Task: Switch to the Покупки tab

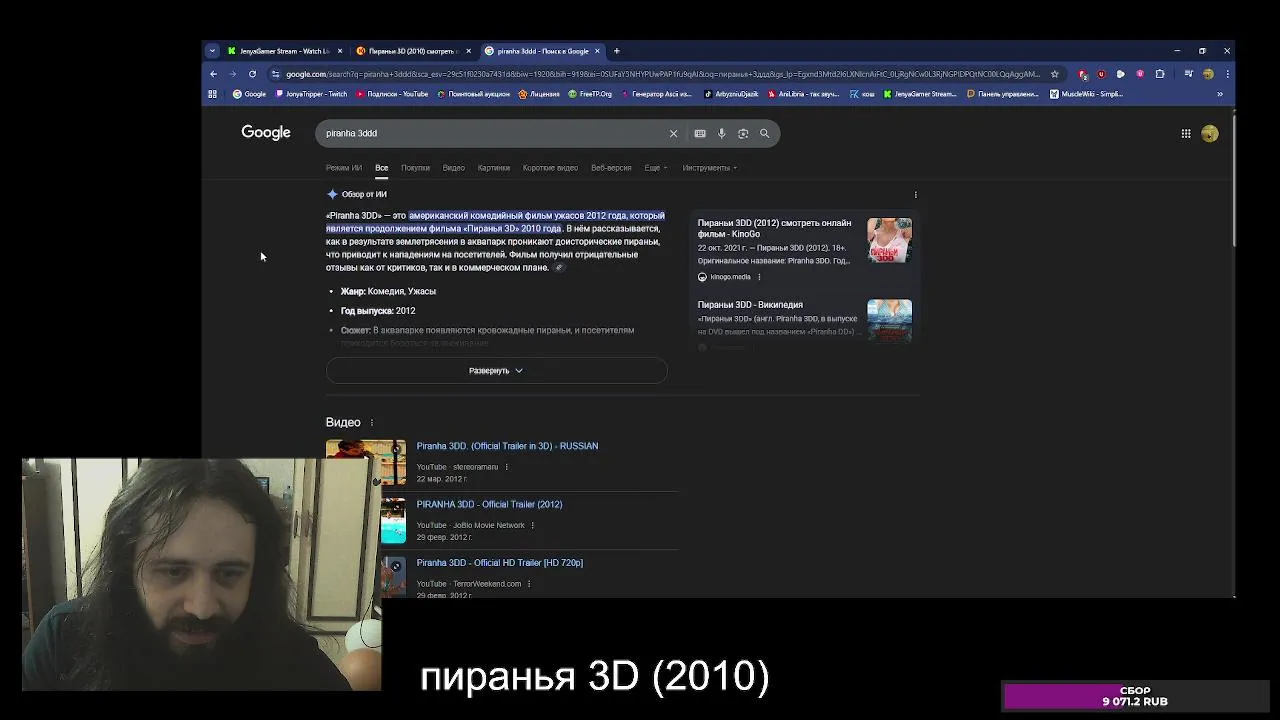Action: tap(415, 168)
